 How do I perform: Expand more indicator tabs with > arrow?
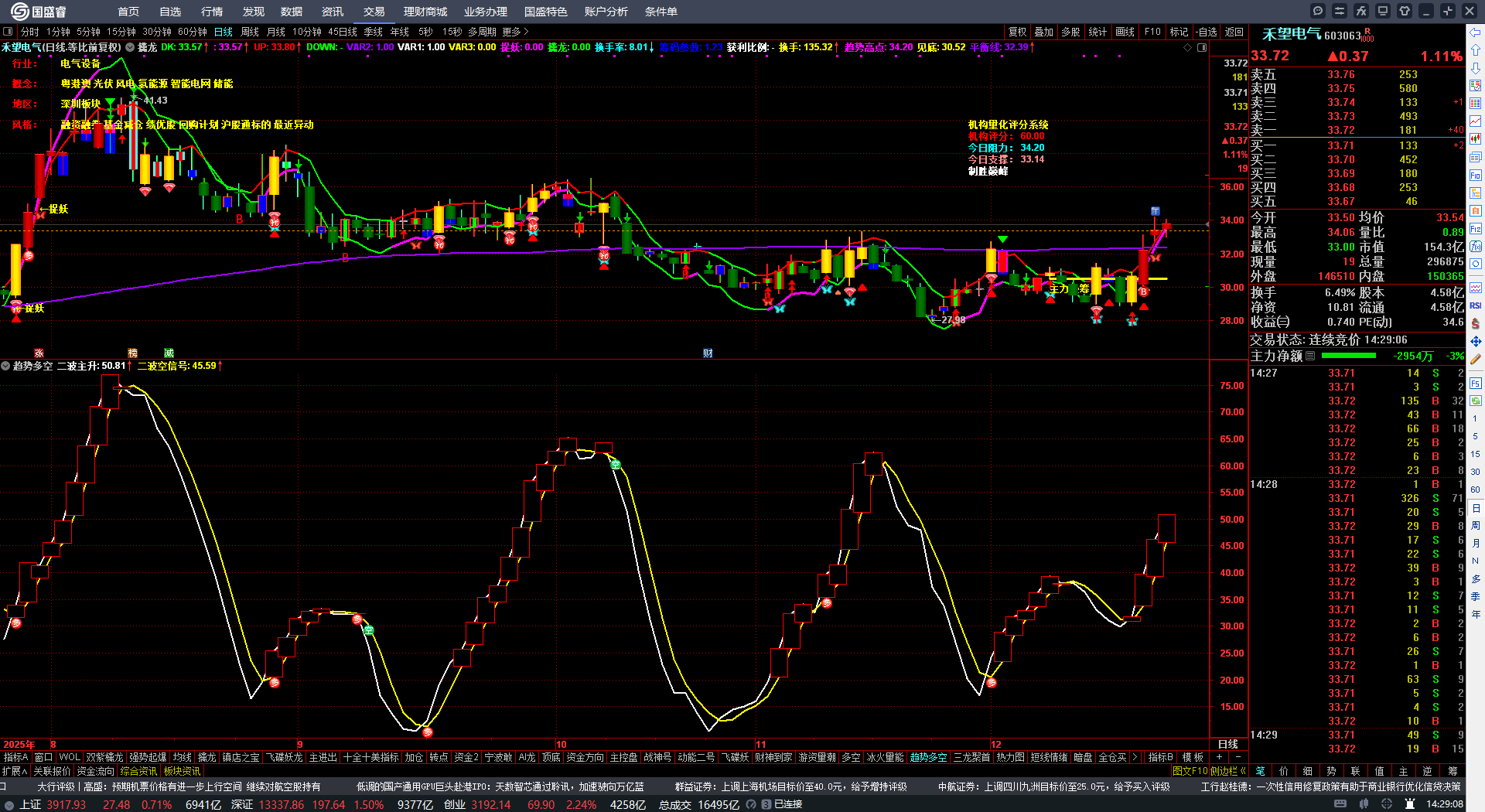coord(1135,757)
